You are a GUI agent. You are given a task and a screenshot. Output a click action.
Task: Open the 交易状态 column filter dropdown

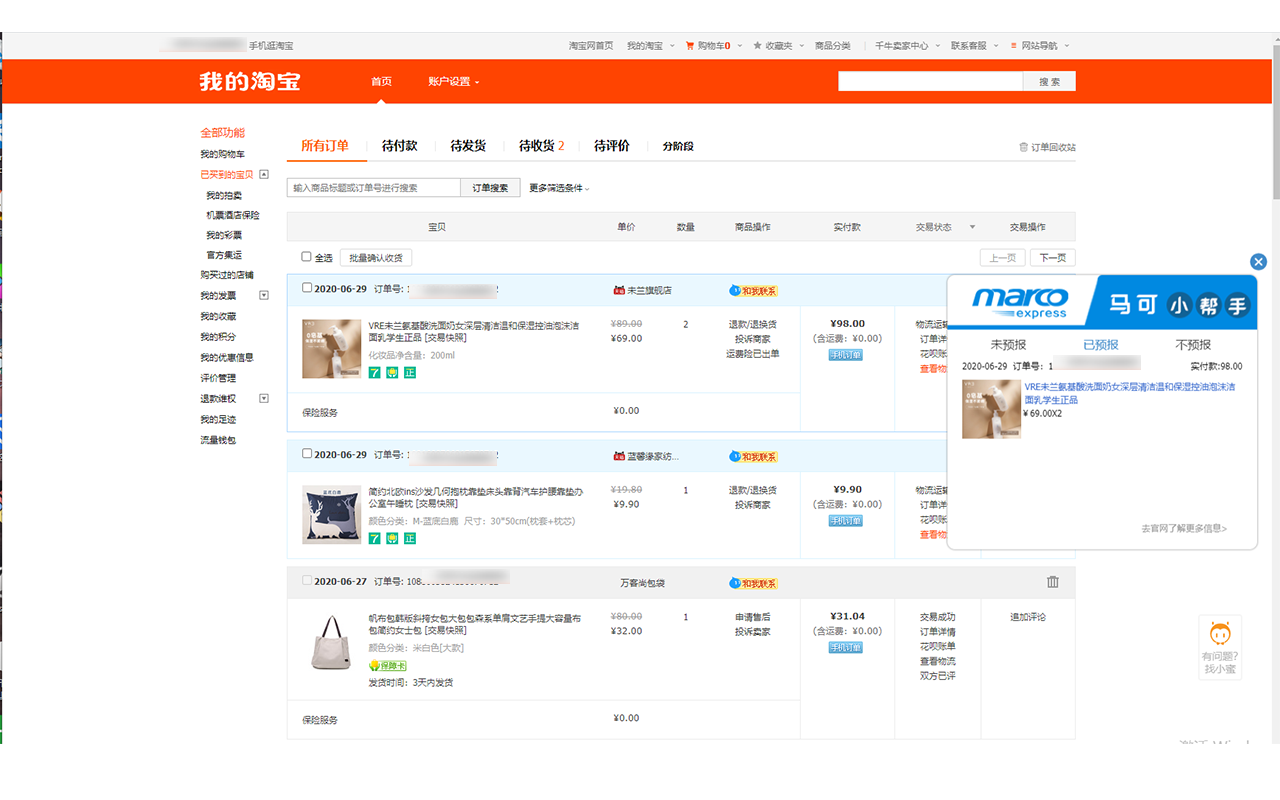pyautogui.click(x=972, y=227)
